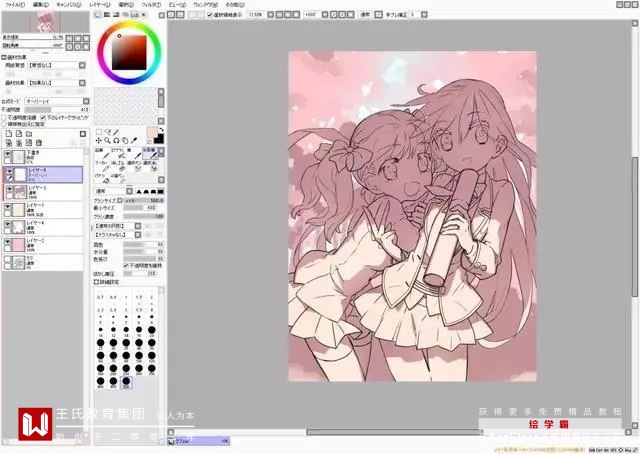This screenshot has width=640, height=454.
Task: Open the 合成モード blending mode dropdown
Action: tap(86, 101)
